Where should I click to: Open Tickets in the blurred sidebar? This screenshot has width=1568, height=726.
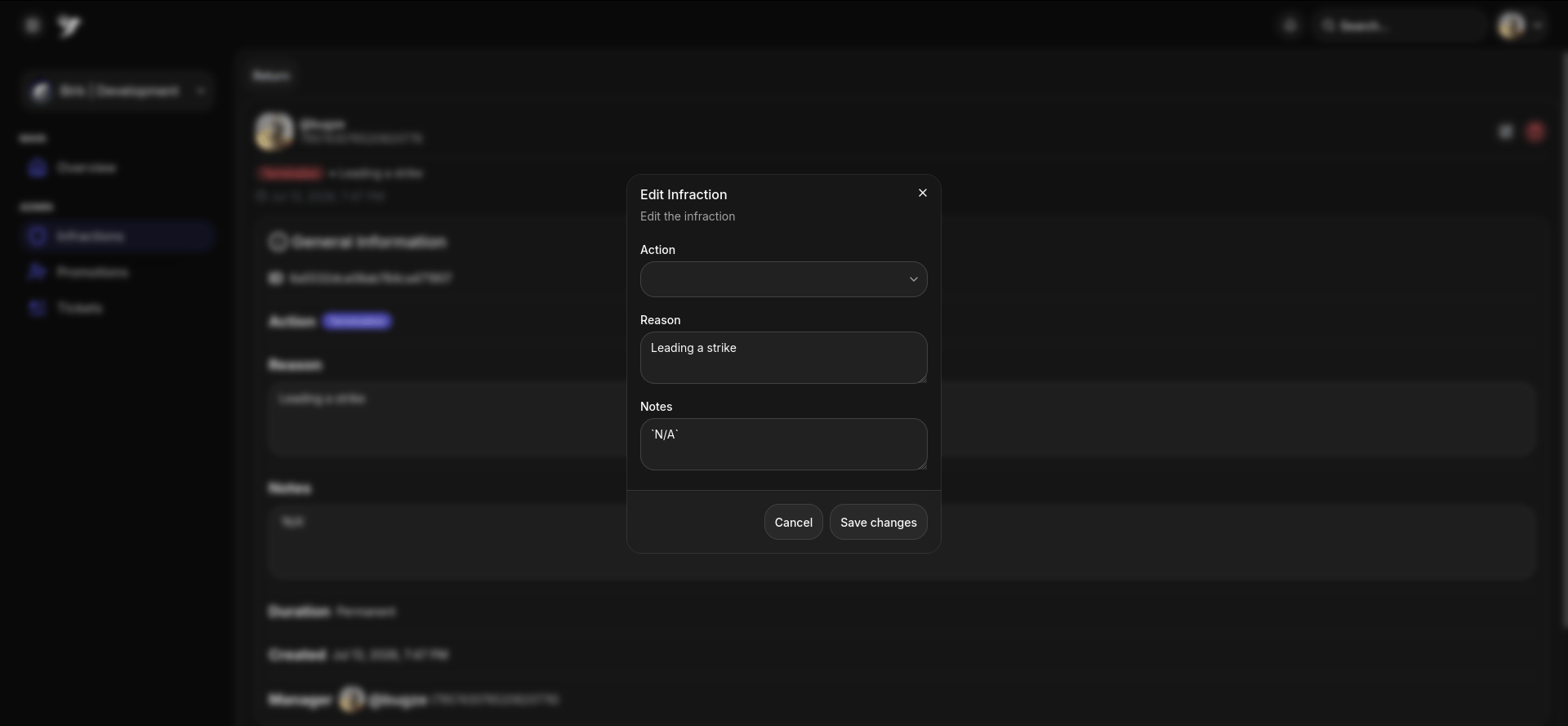pyautogui.click(x=118, y=308)
